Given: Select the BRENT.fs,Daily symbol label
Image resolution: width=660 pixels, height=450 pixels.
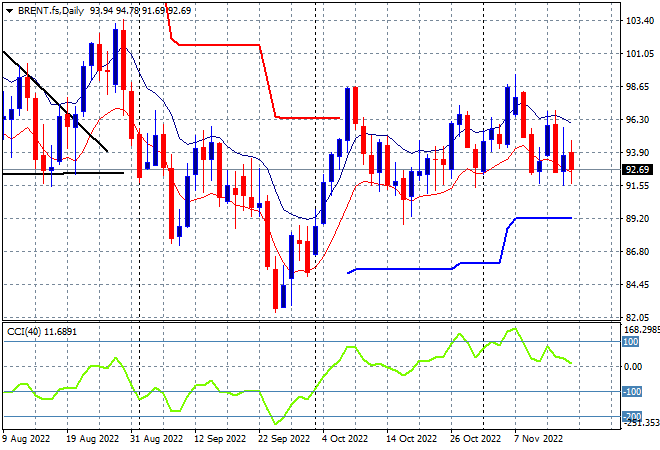Looking at the screenshot, I should click(51, 11).
